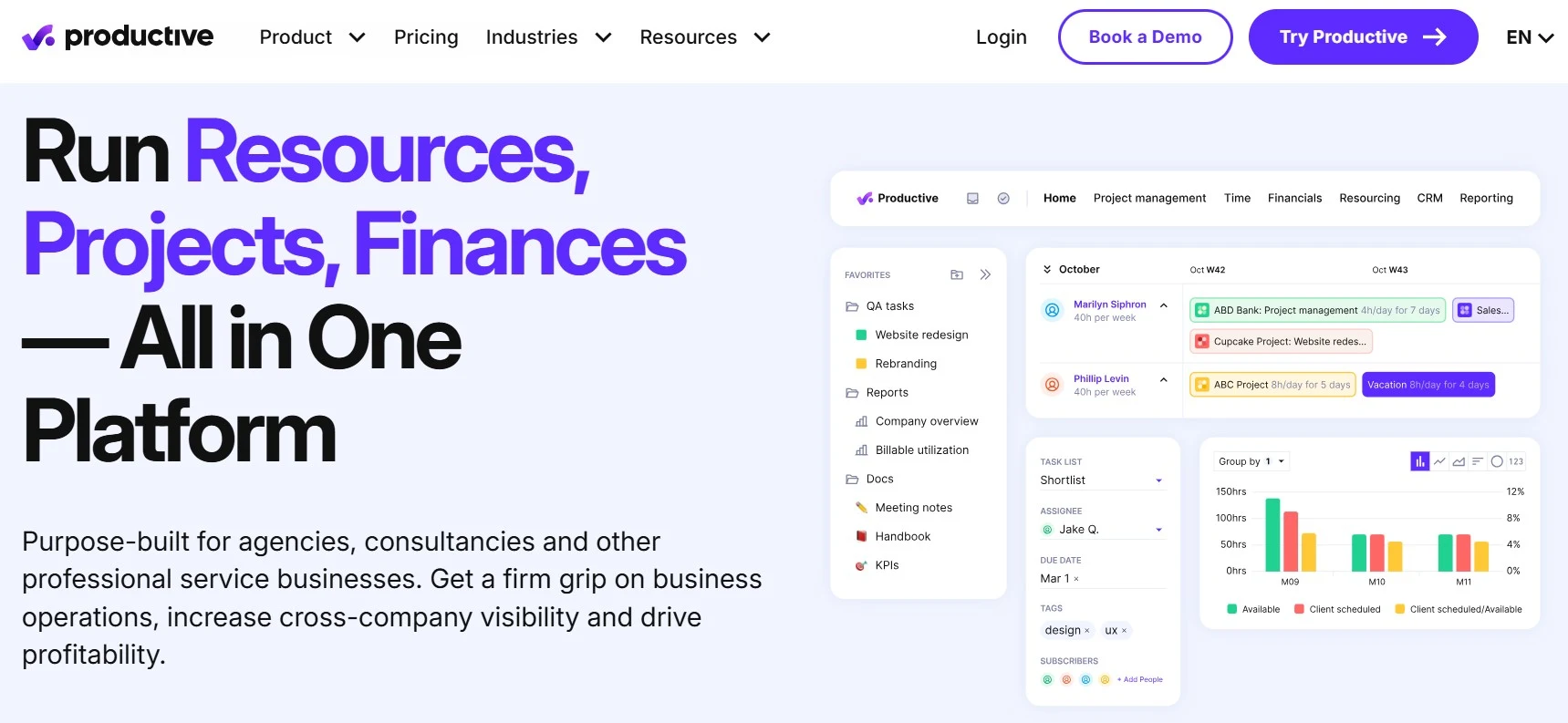The height and width of the screenshot is (723, 1568).
Task: Click the Reports folder icon
Action: click(852, 393)
